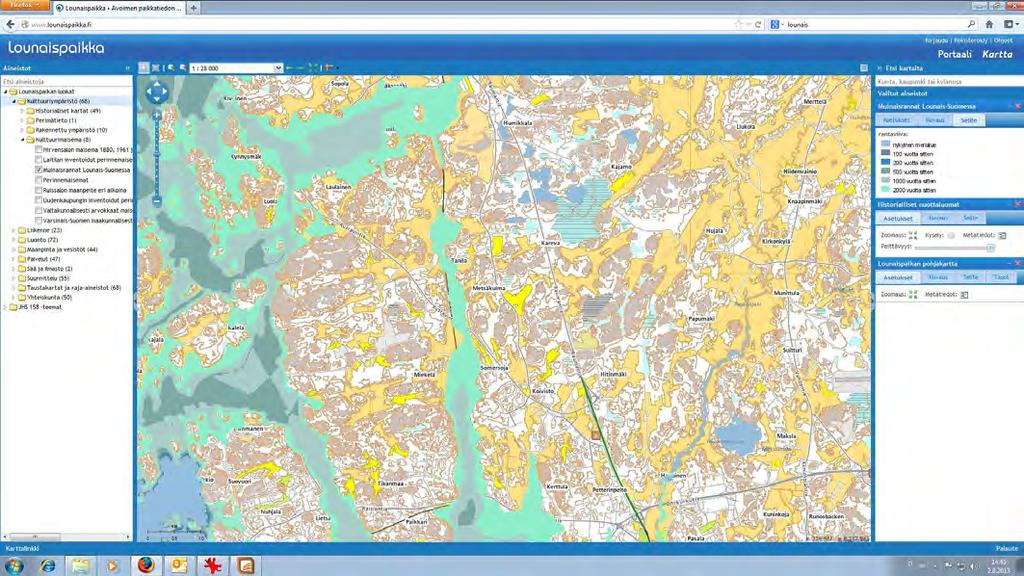This screenshot has width=1024, height=576.
Task: Open the Firefox menu button
Action: tap(25, 5)
